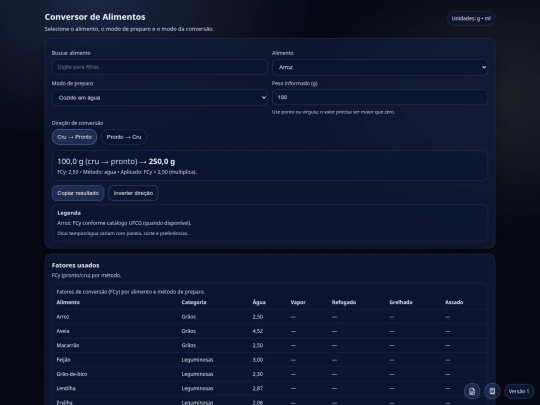
Task: Click the Peso informado field with 100
Action: [x=380, y=97]
